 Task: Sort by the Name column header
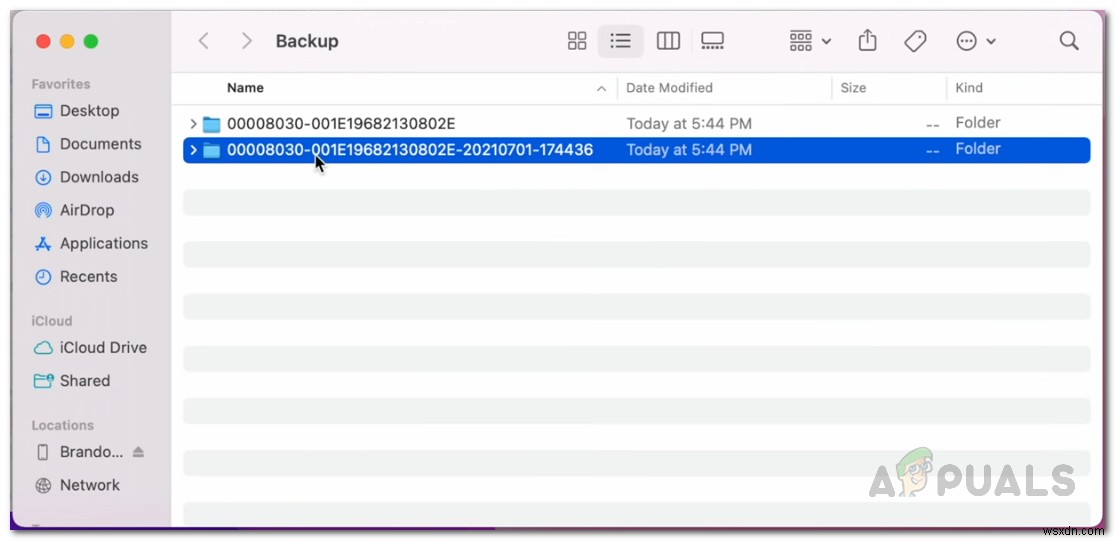pos(245,88)
